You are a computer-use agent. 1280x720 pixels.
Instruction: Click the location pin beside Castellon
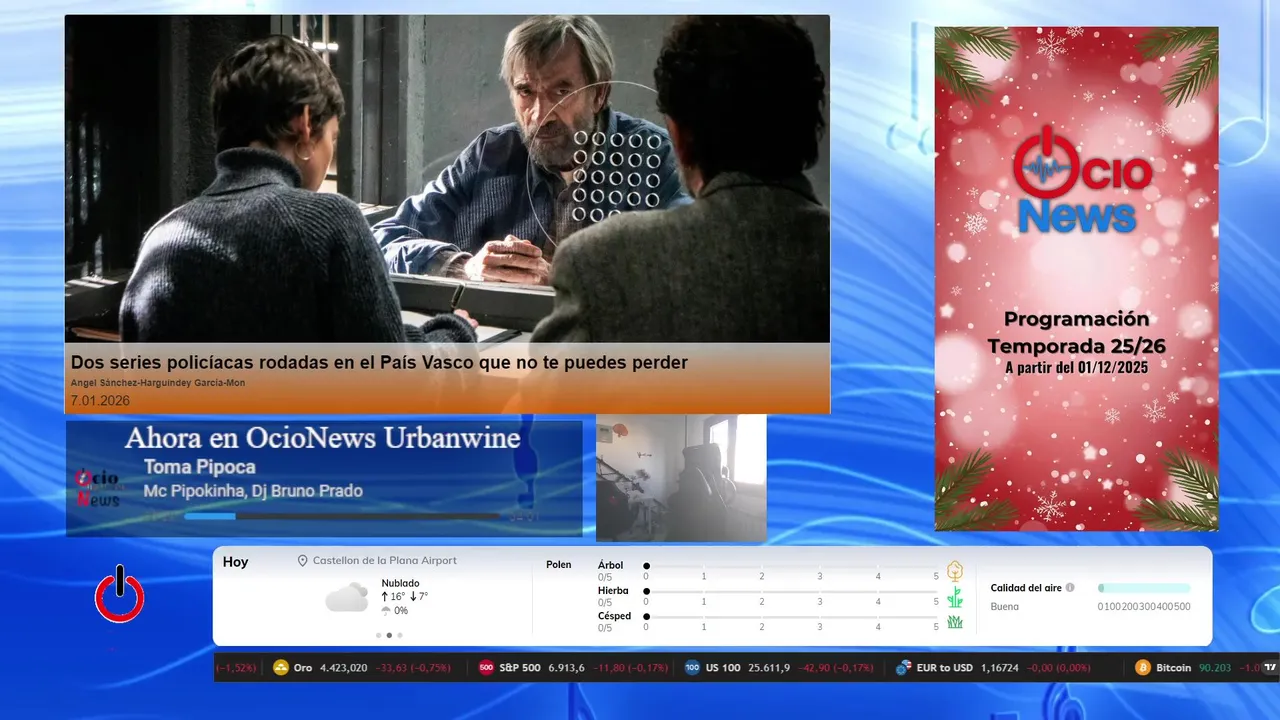pos(303,561)
